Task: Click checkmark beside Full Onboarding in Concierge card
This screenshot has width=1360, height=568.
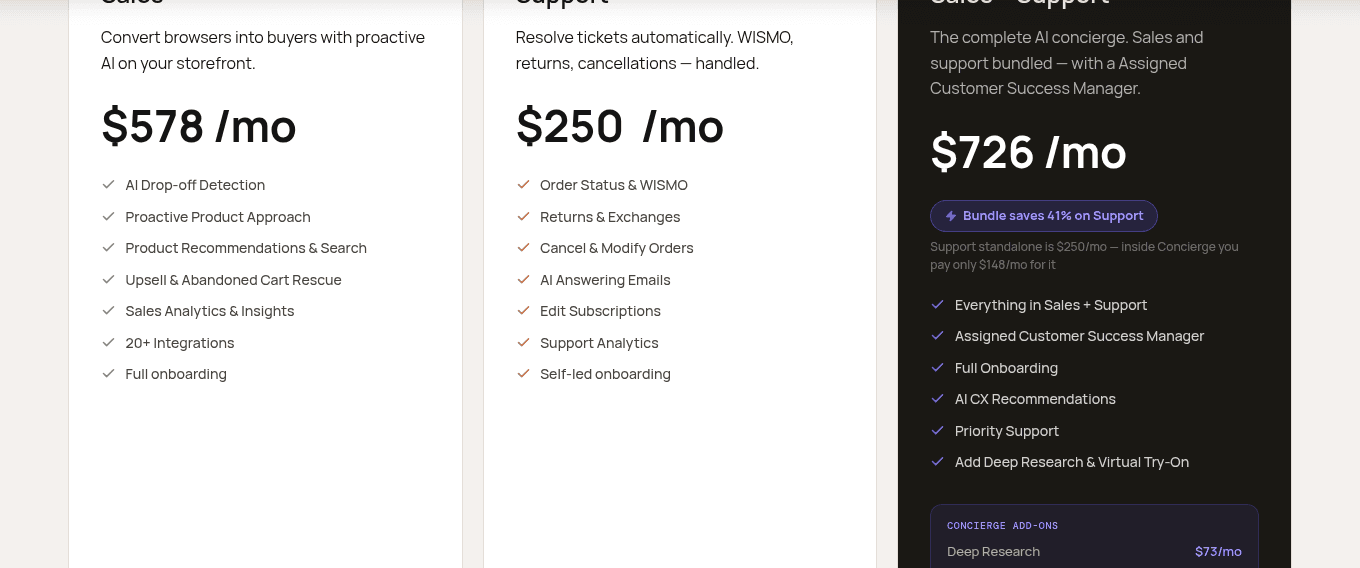Action: tap(938, 367)
